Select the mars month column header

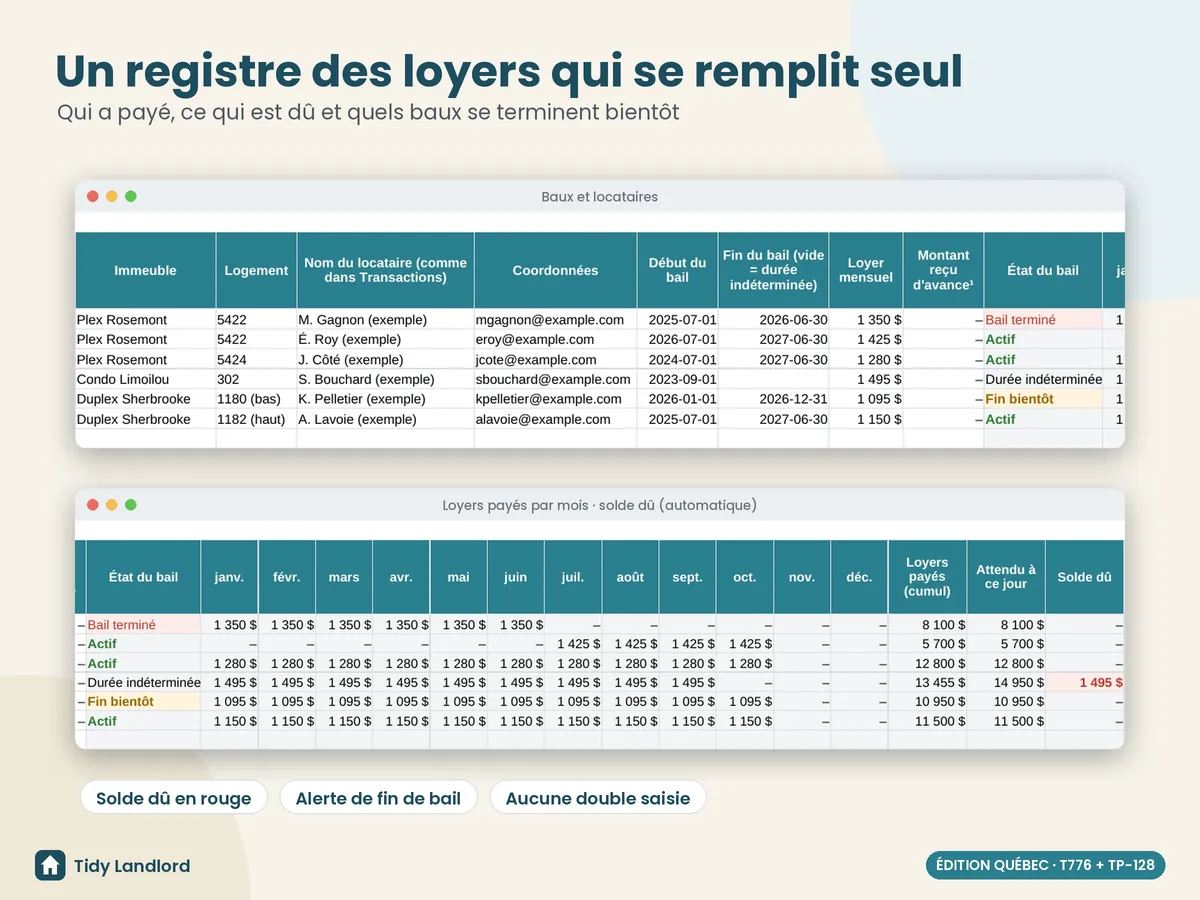344,577
